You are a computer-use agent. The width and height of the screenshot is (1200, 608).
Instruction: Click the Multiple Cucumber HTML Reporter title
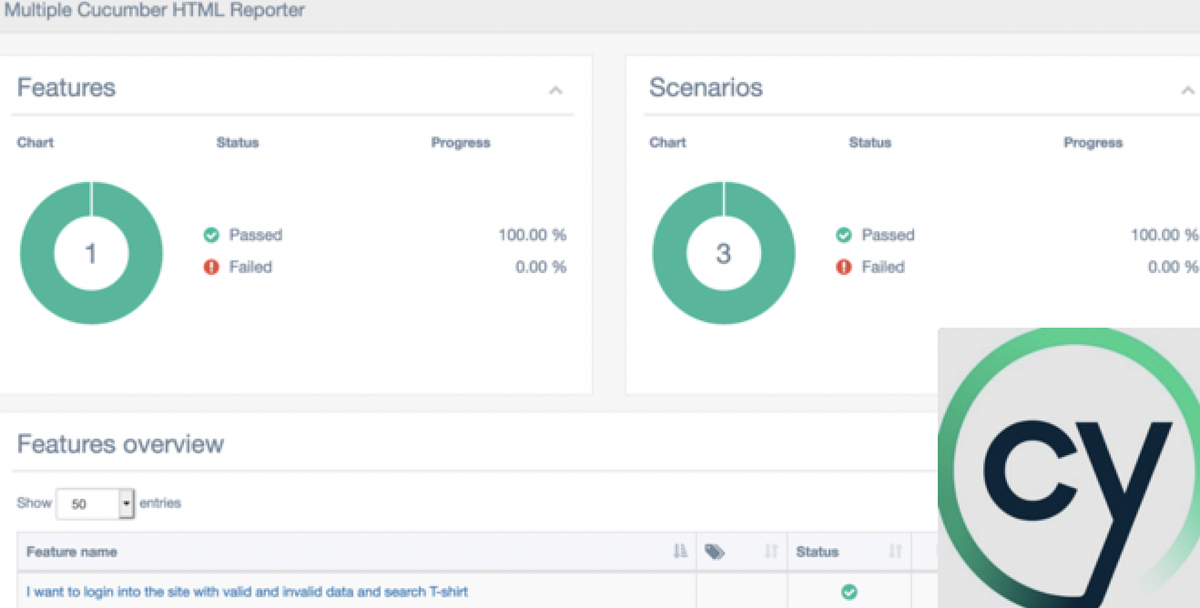coord(156,11)
